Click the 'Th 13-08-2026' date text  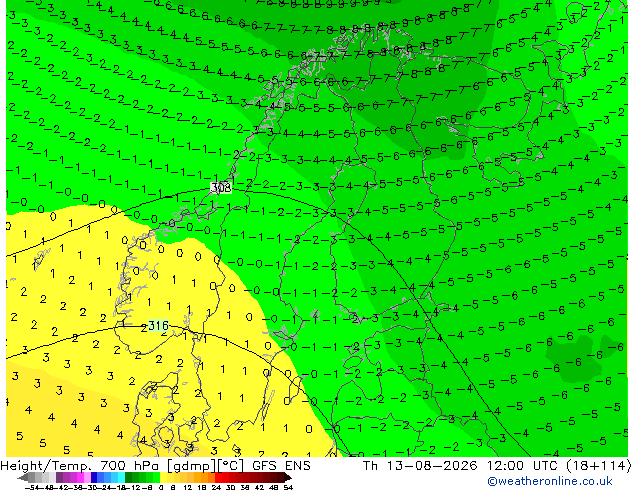coord(420,466)
